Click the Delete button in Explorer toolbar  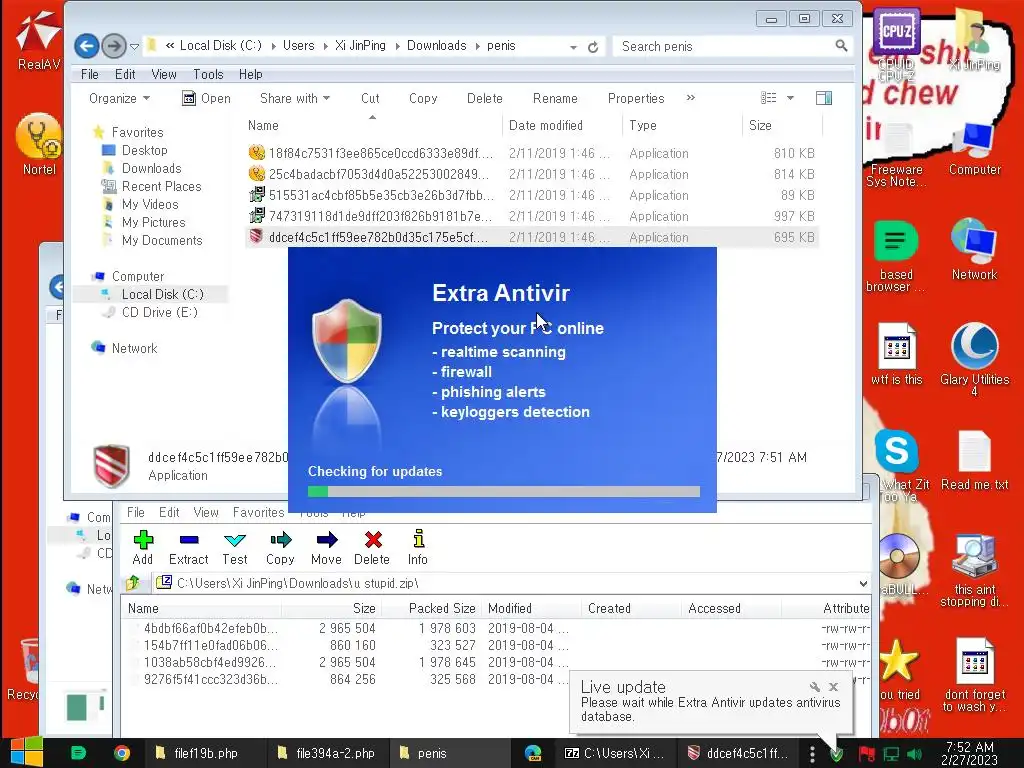485,98
